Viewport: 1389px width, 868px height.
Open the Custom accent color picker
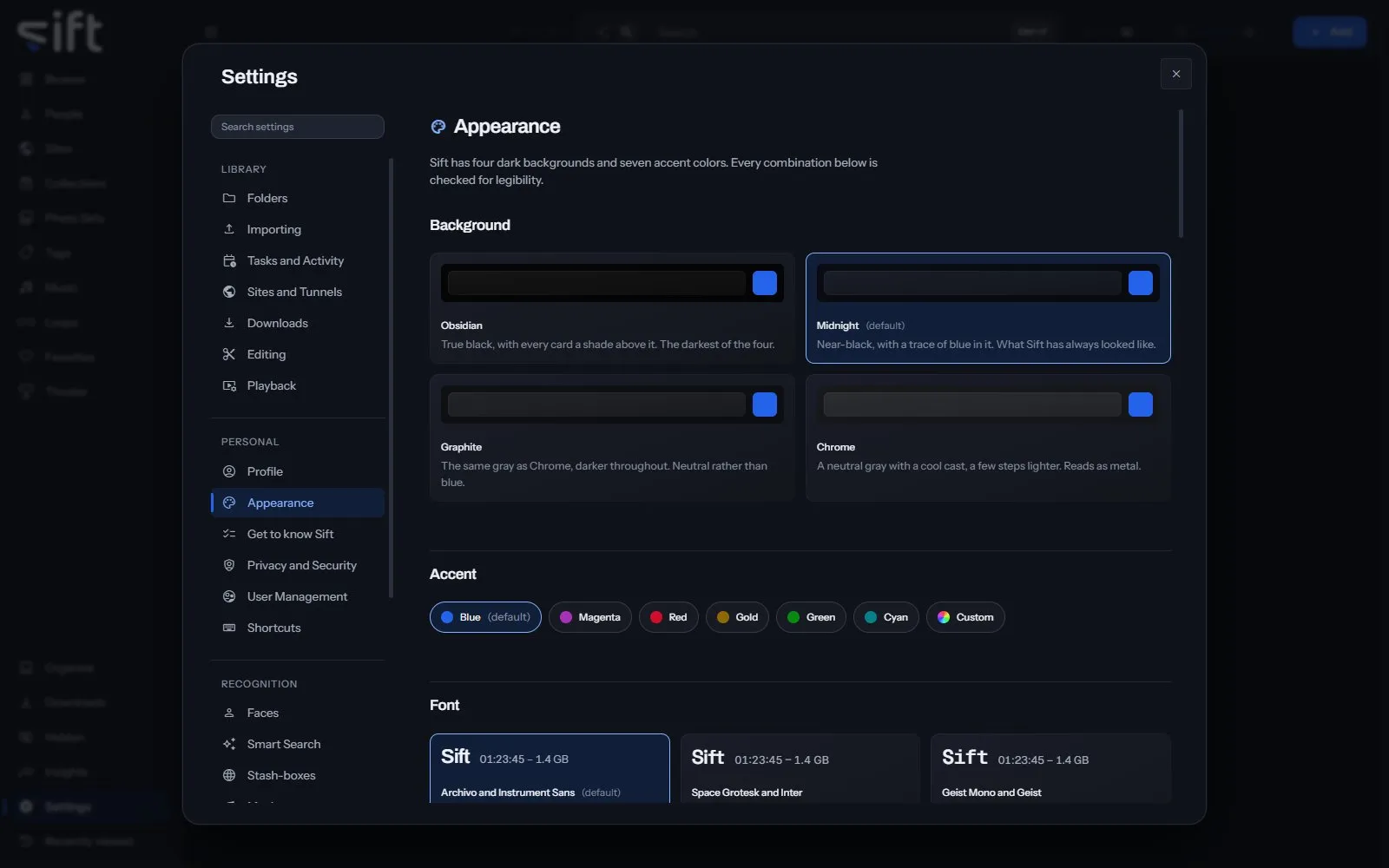point(965,617)
